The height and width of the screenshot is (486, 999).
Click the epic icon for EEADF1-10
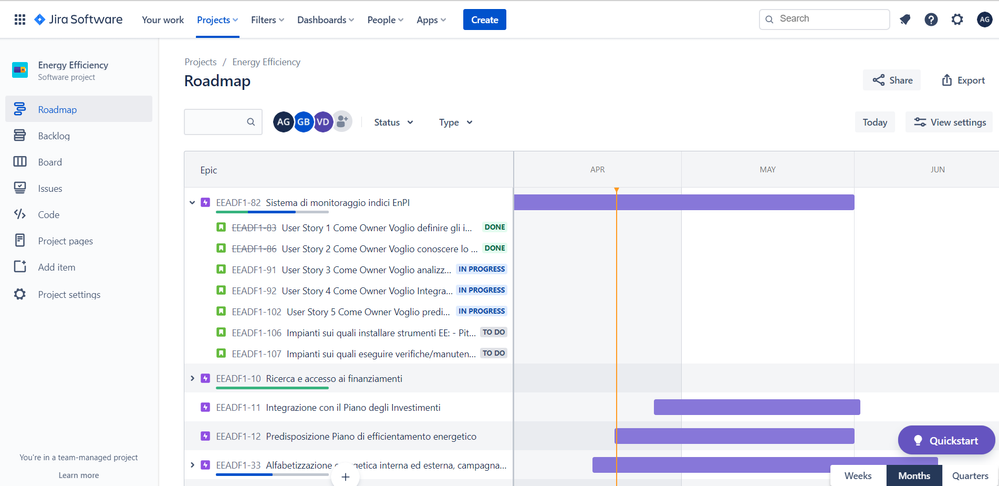[205, 378]
